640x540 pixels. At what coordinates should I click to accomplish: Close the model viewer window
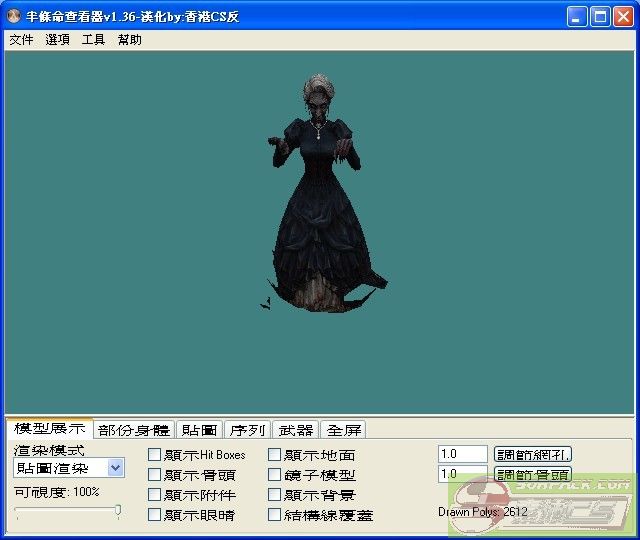622,17
